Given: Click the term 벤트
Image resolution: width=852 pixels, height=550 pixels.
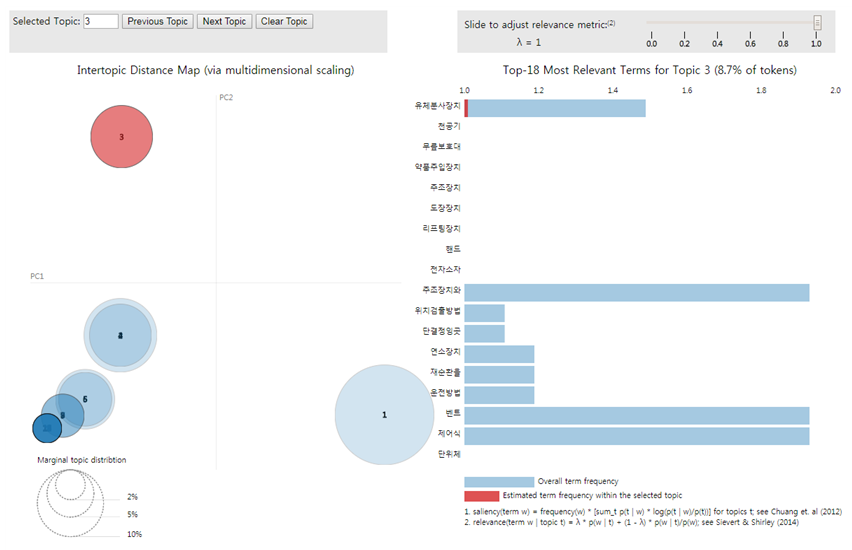Looking at the screenshot, I should coord(453,413).
